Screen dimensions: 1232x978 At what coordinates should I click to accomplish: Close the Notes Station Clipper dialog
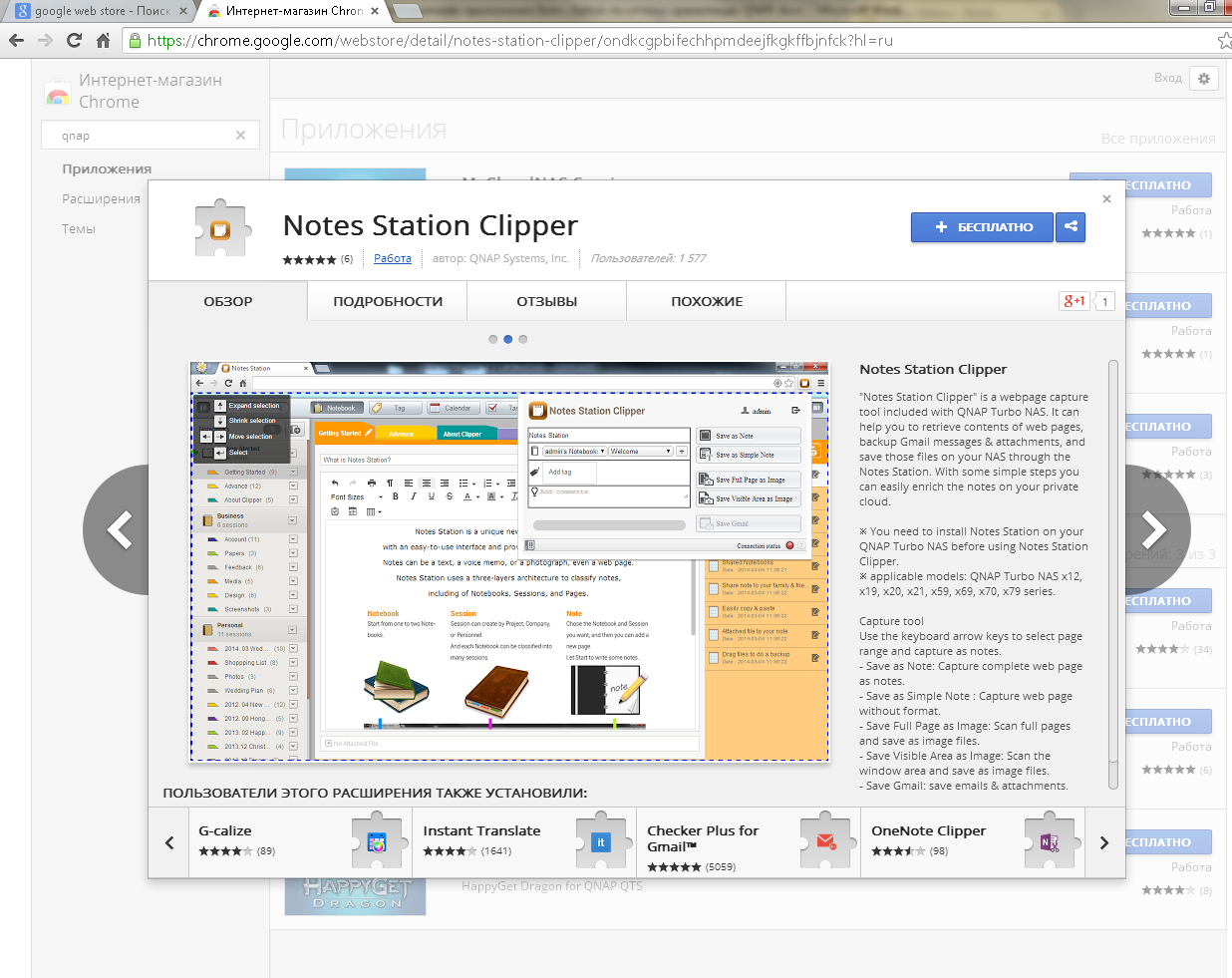[x=1106, y=199]
